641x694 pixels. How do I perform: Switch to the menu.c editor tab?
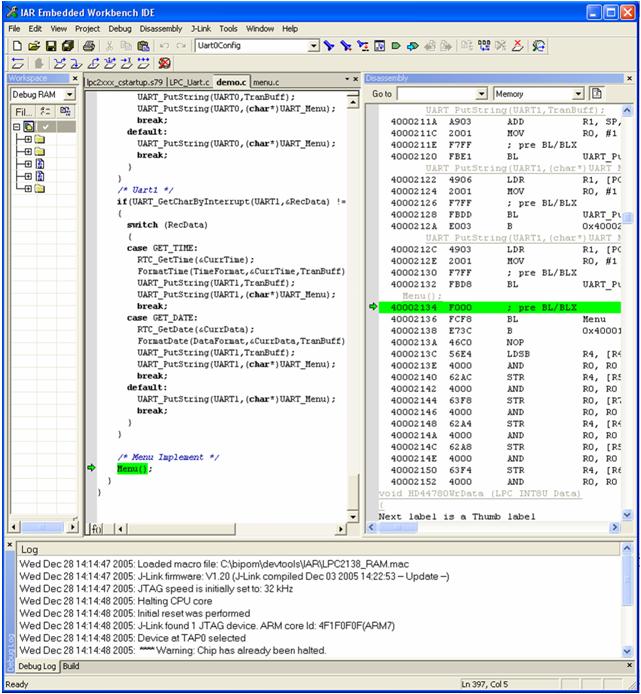[x=266, y=82]
